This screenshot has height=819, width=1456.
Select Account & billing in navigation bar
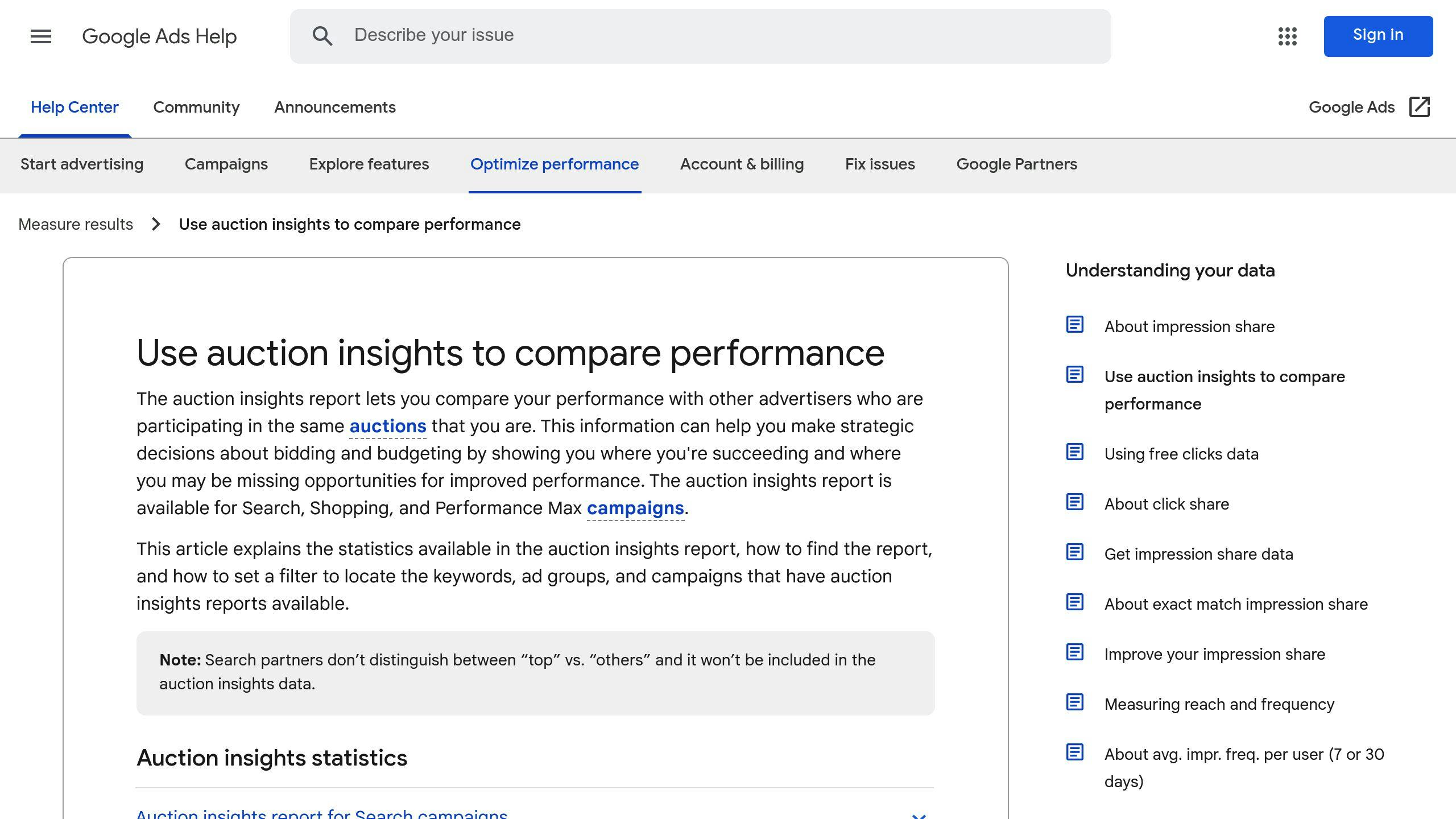click(742, 164)
